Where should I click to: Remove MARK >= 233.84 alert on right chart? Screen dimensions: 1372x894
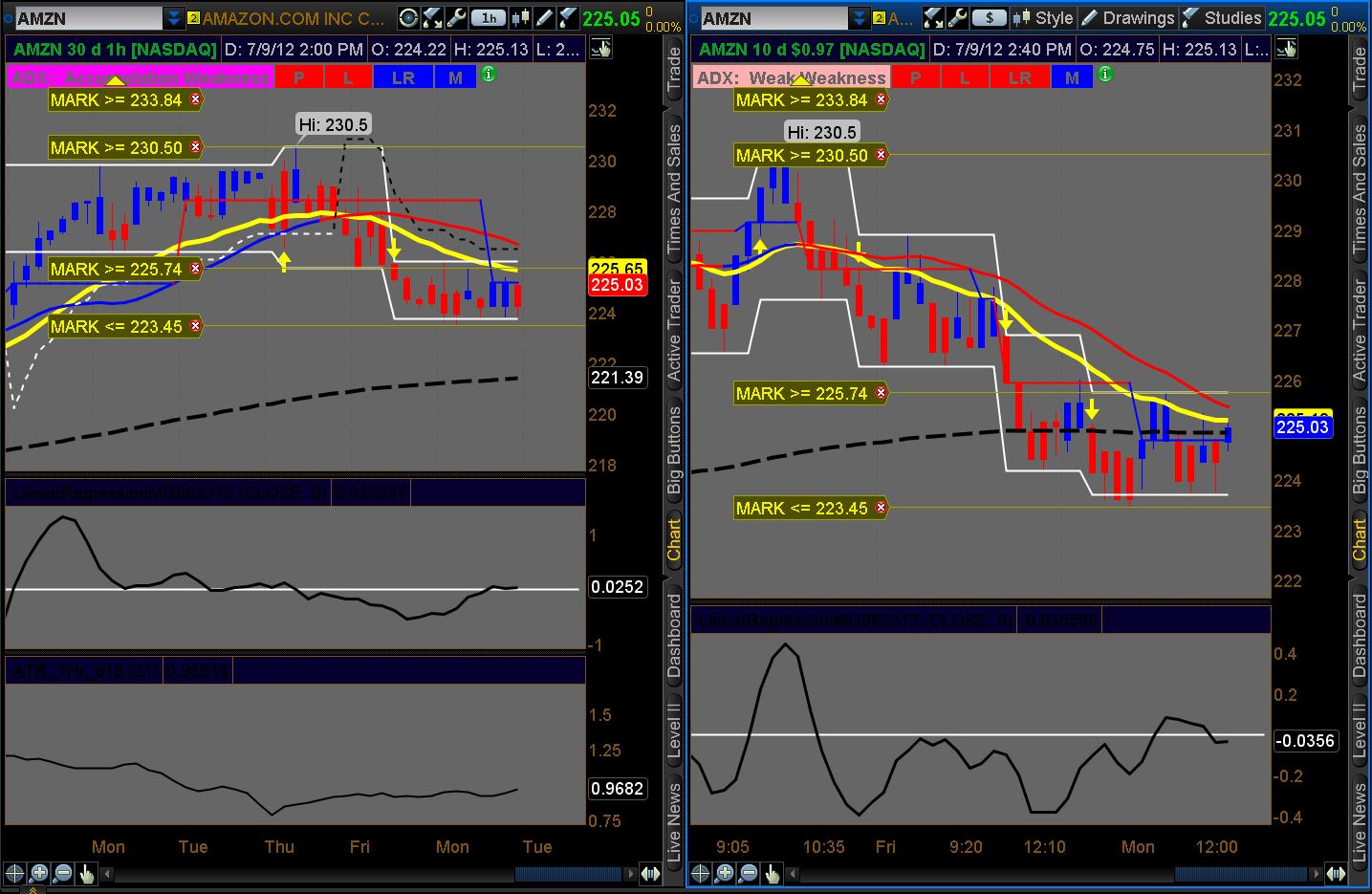(882, 98)
